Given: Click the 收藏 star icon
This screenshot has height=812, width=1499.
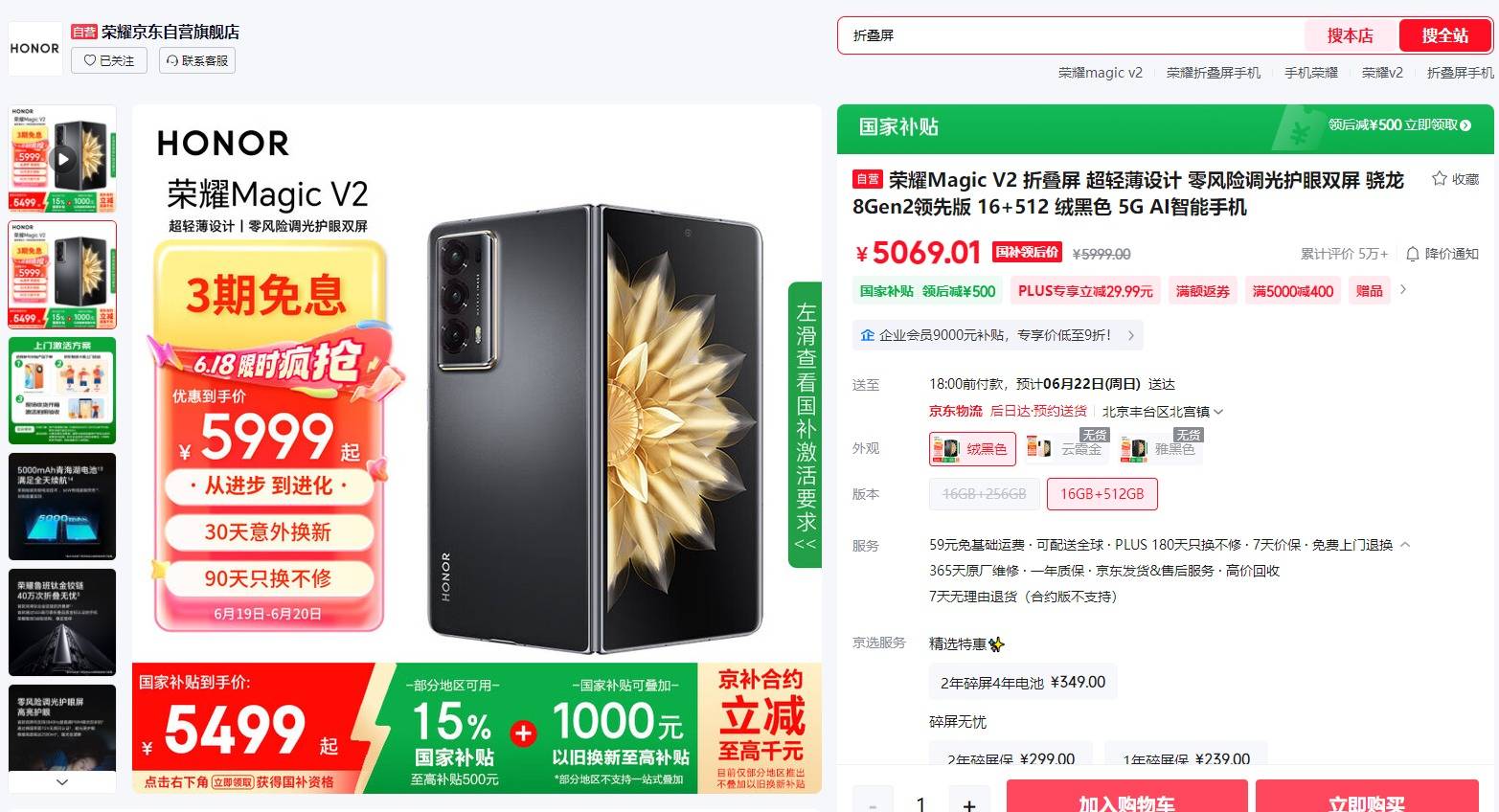Looking at the screenshot, I should [x=1439, y=179].
